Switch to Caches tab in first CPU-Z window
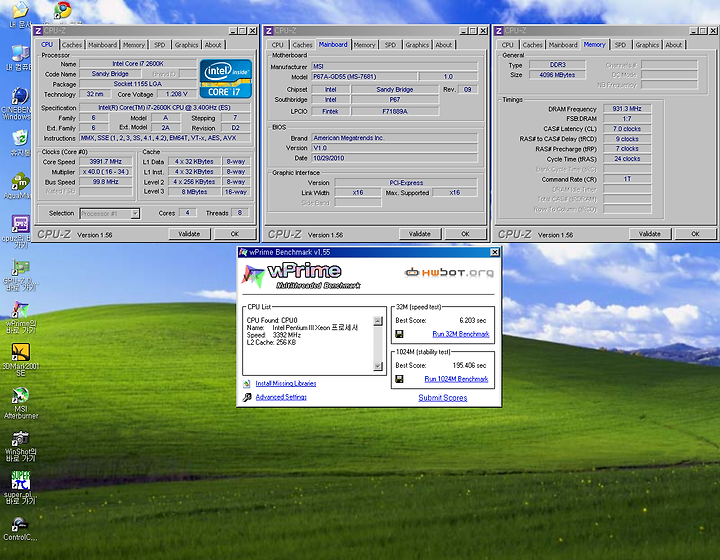 pyautogui.click(x=72, y=45)
